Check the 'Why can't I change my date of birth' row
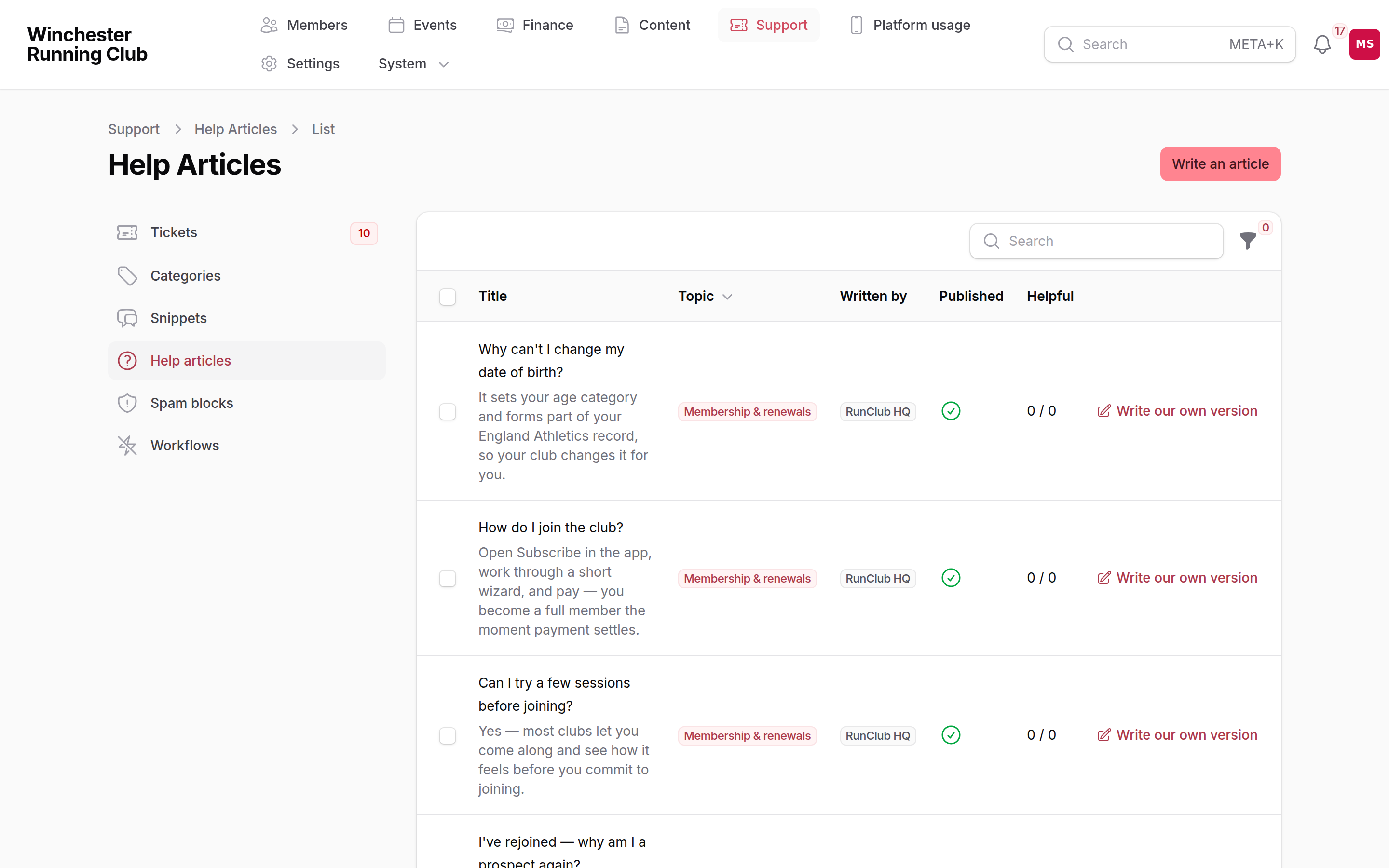Screen dimensions: 1389x868 coord(447,412)
